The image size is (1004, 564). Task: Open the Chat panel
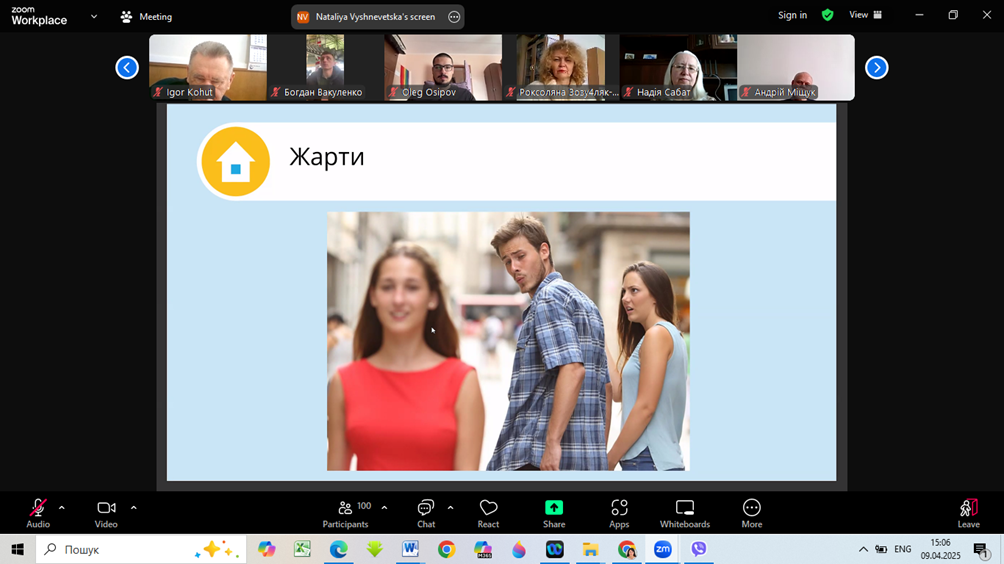click(426, 513)
